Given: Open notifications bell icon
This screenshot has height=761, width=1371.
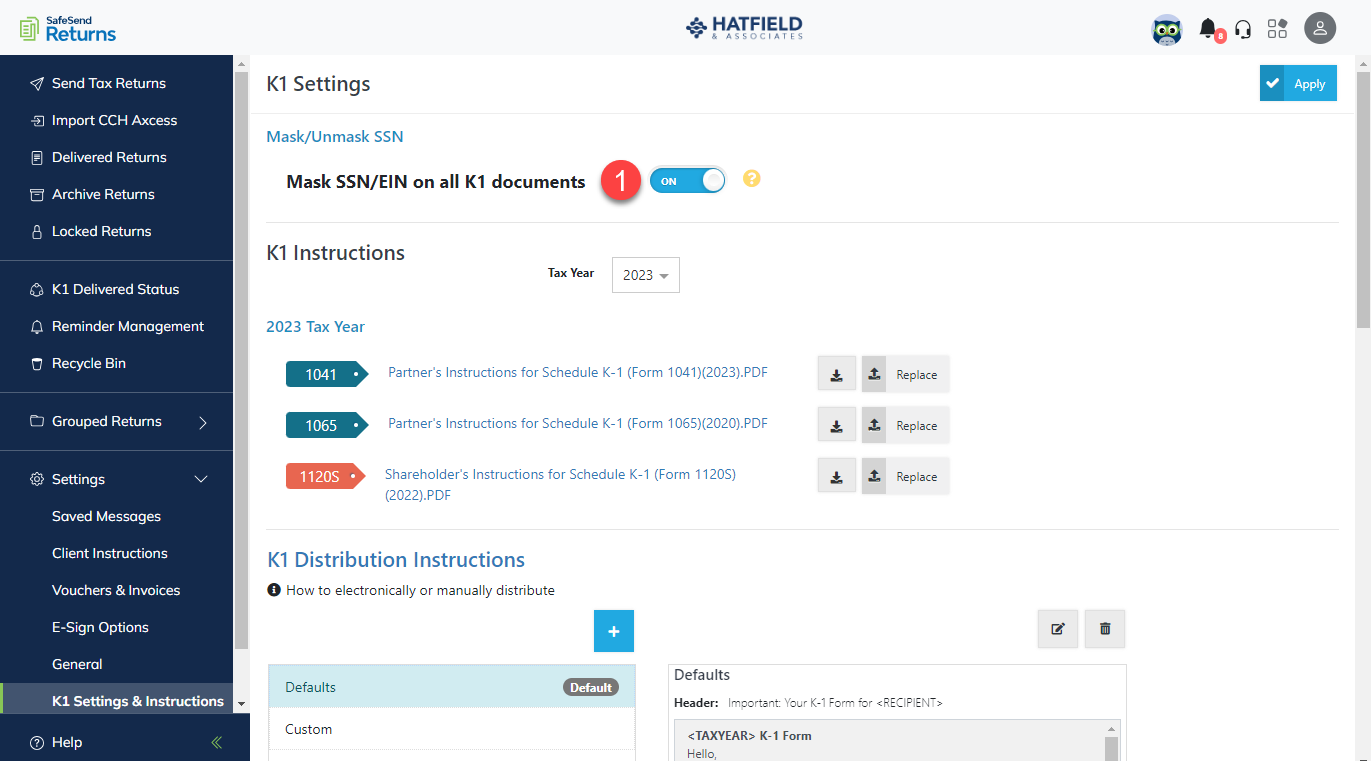Looking at the screenshot, I should pyautogui.click(x=1209, y=28).
